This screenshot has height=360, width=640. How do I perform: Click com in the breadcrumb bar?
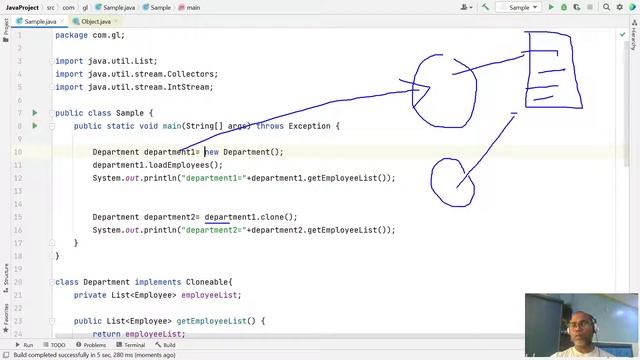(x=69, y=7)
